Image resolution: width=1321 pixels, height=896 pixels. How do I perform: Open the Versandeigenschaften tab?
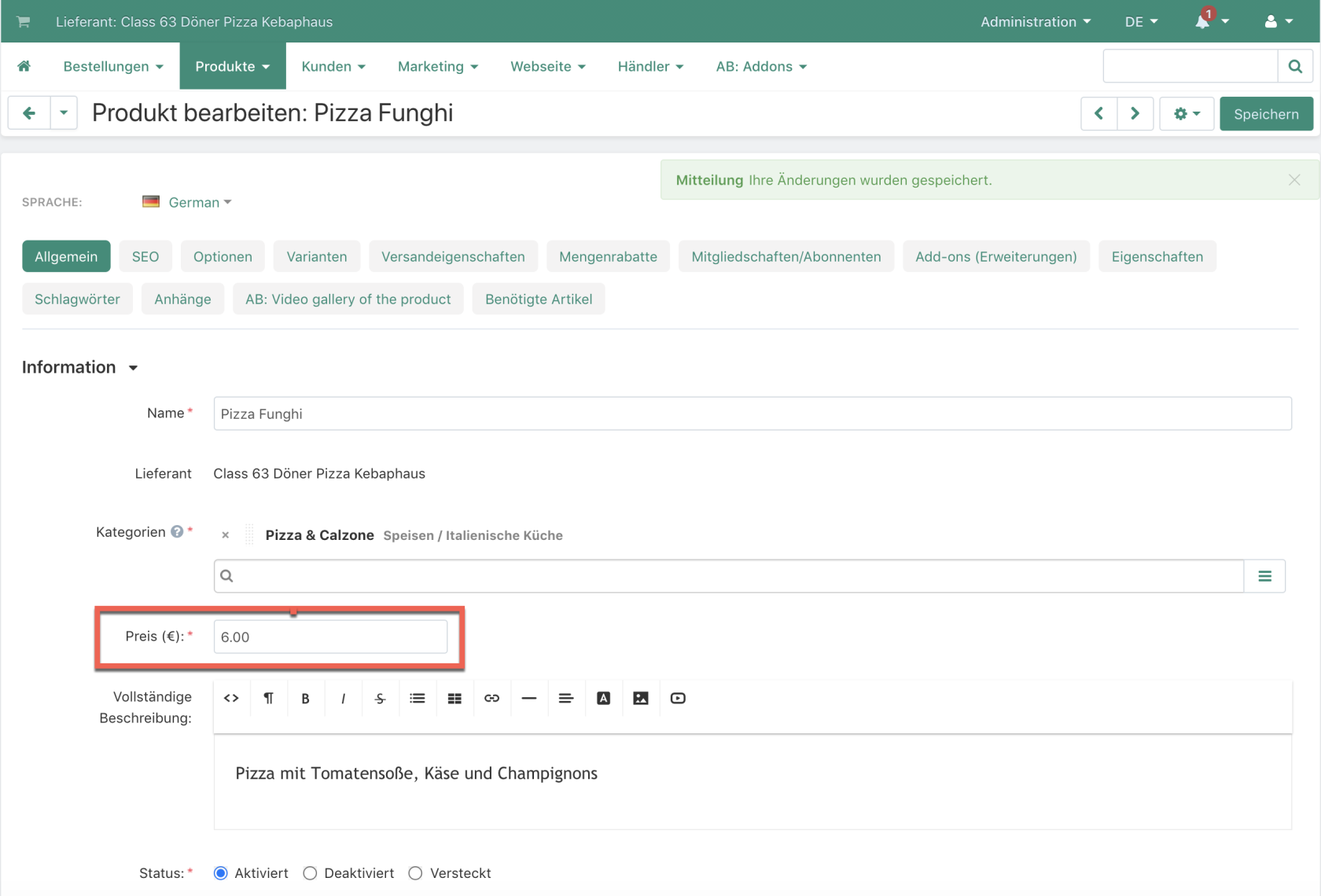click(453, 256)
